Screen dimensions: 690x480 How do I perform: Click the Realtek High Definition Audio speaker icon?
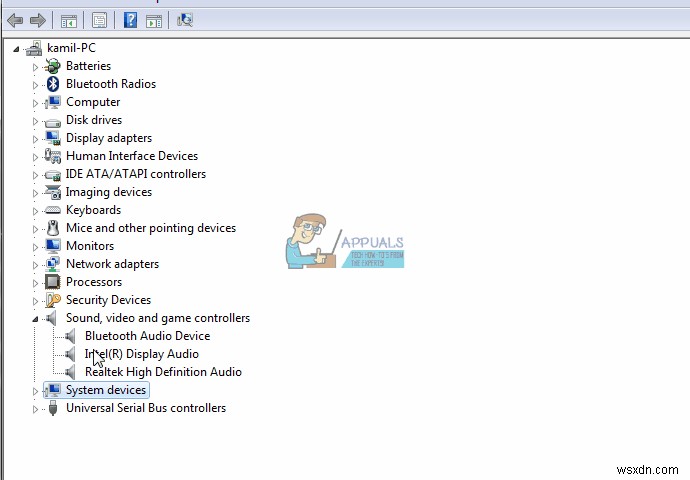70,372
